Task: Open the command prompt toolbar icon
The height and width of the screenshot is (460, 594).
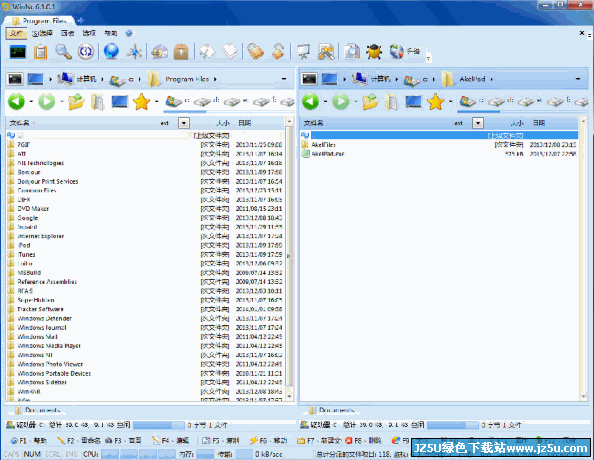Action: tap(18, 52)
